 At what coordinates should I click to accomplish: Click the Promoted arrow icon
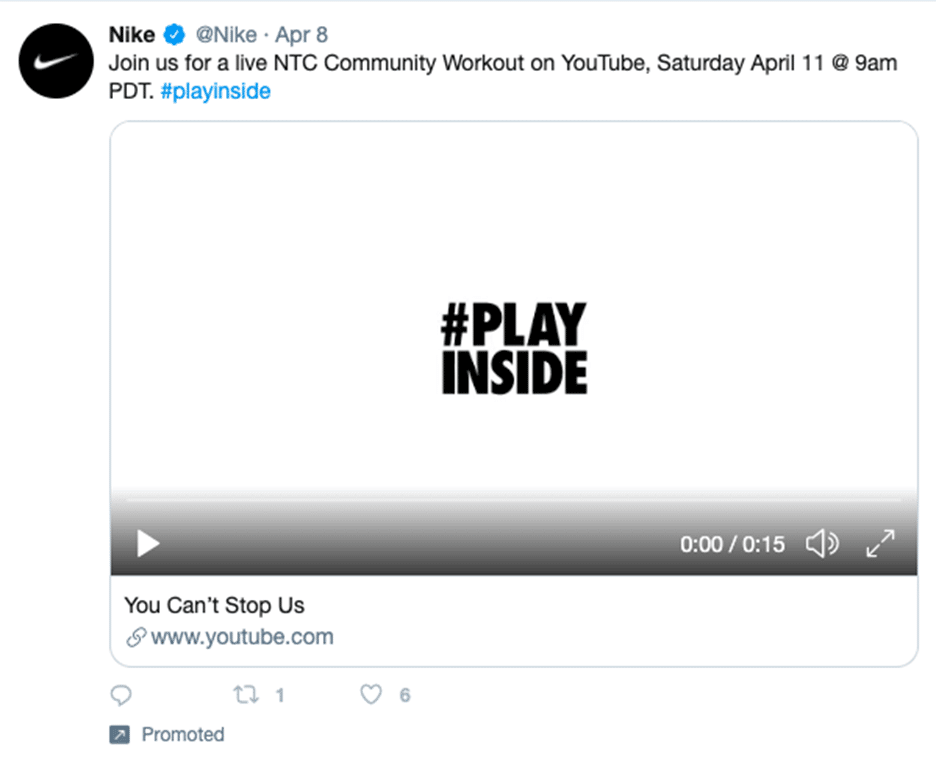click(x=119, y=735)
